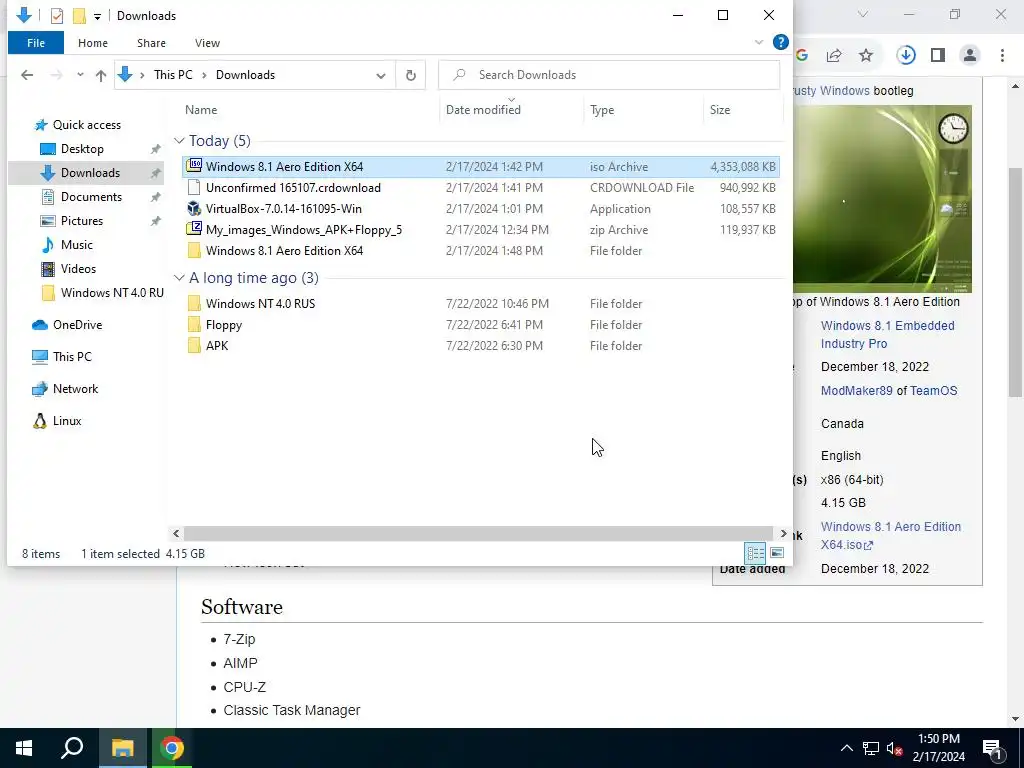
Task: Switch to Details view button
Action: (x=756, y=553)
